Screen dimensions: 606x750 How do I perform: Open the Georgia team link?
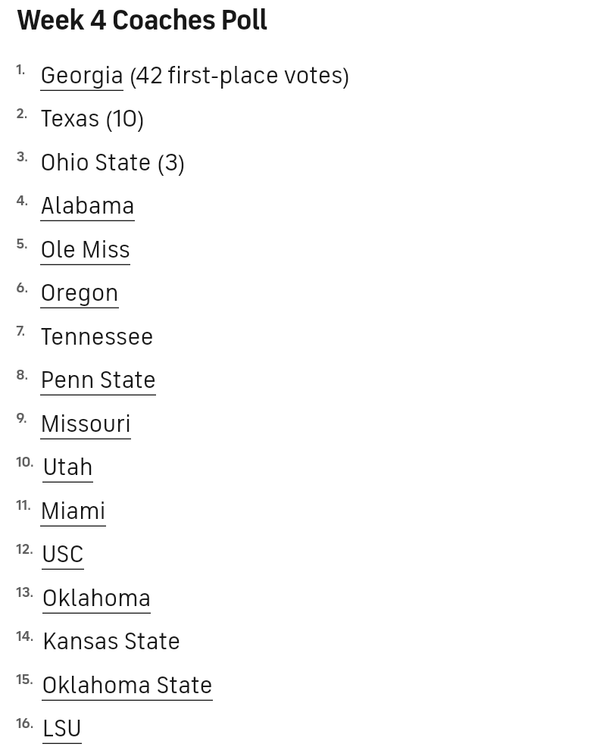81,76
